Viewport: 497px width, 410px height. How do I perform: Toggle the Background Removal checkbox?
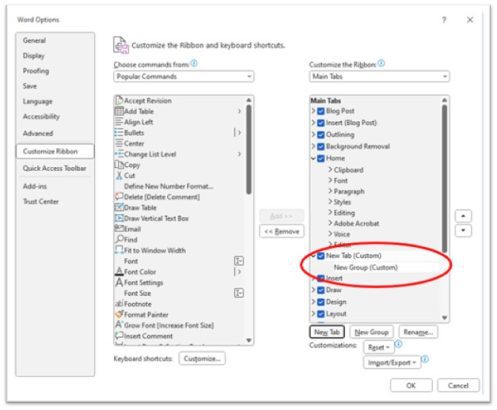[321, 147]
